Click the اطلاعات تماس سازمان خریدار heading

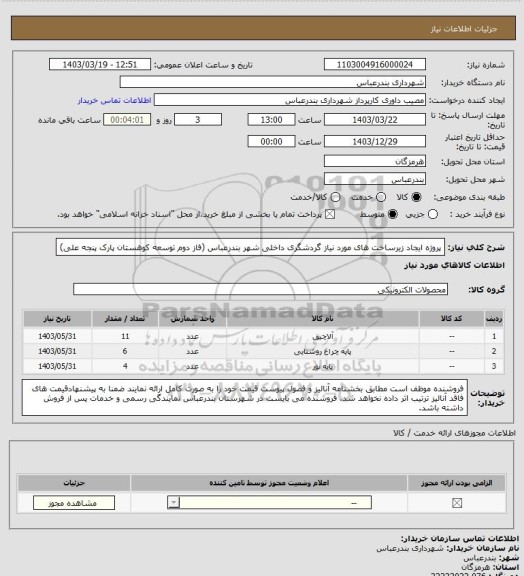459,539
